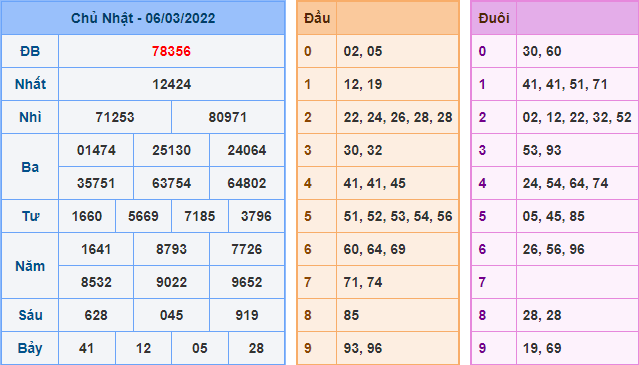Click the 'ĐB' row label
The image size is (639, 365).
pos(30,51)
